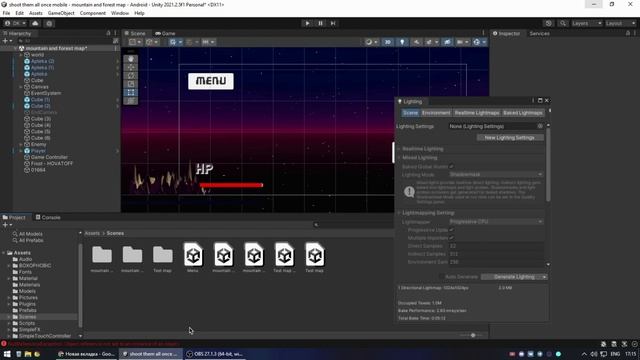The image size is (640, 360).
Task: Select the Rect tool in the scene toolbar
Action: pyautogui.click(x=131, y=93)
